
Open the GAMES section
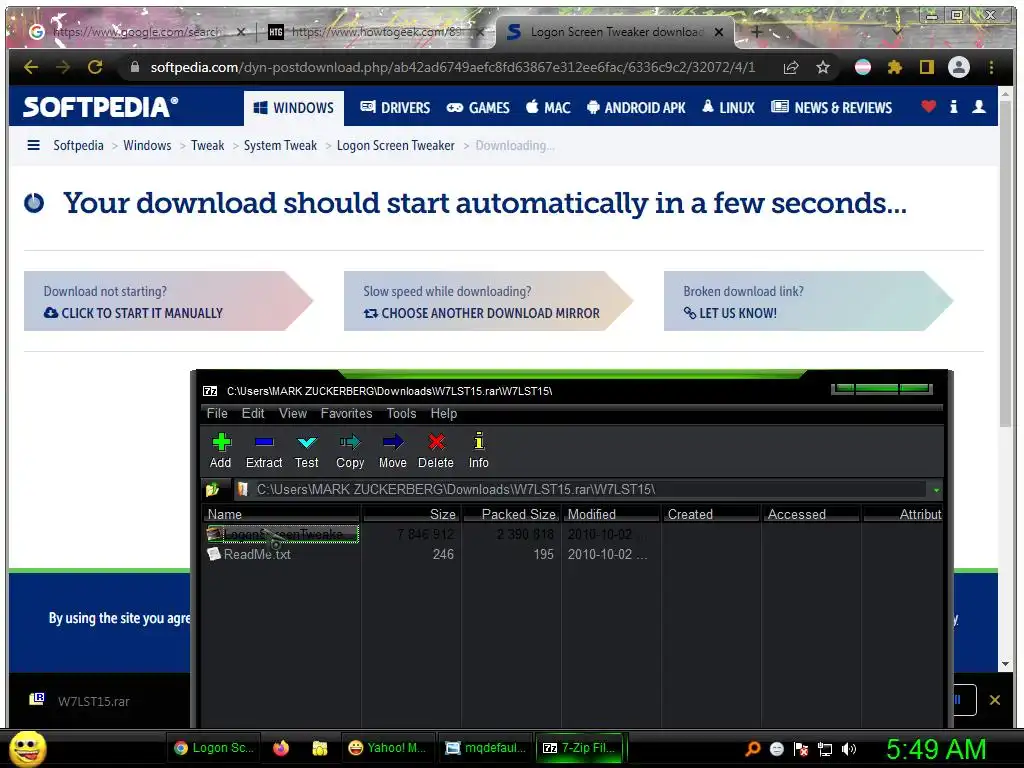point(478,108)
